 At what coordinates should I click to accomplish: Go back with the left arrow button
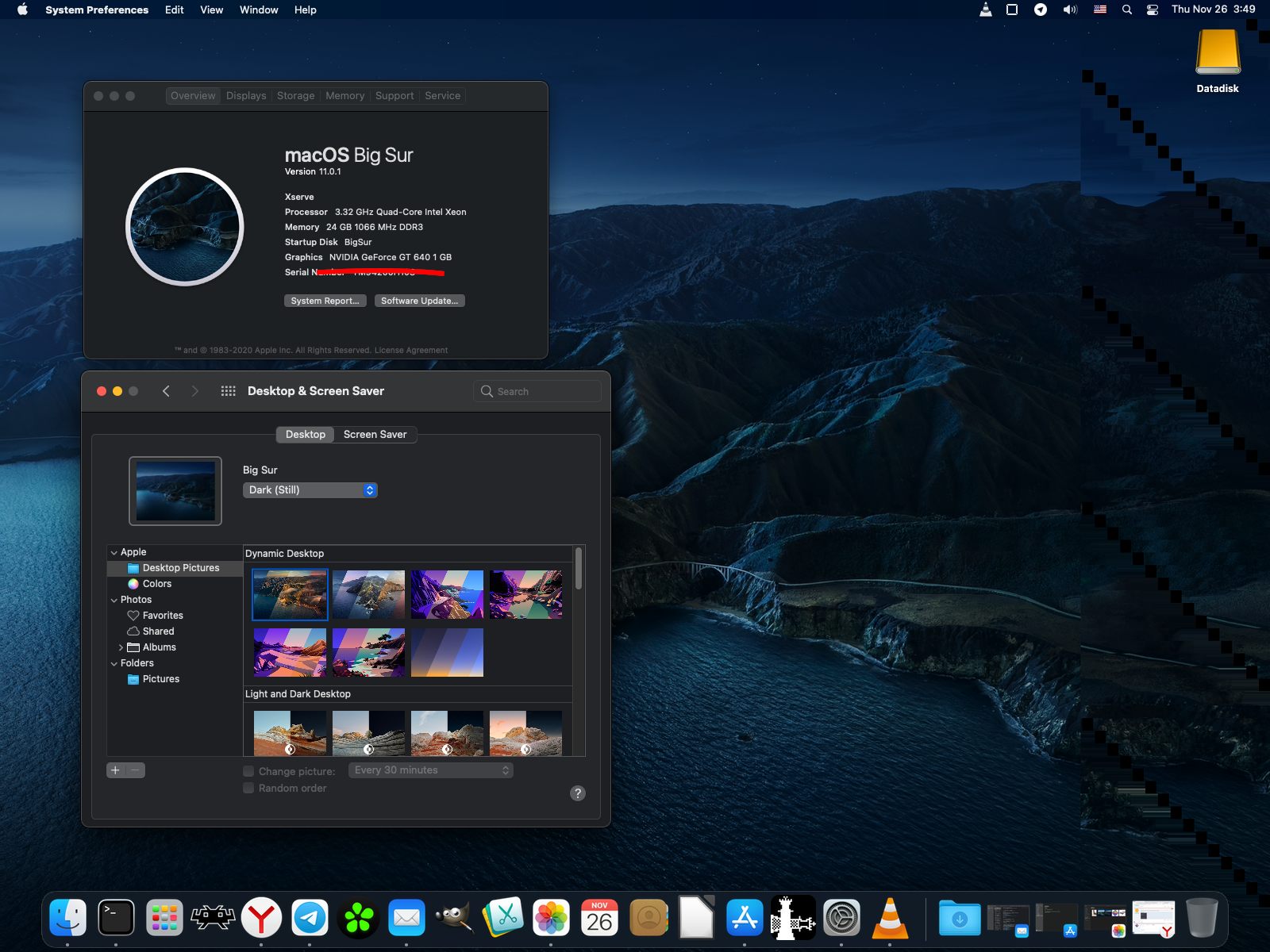[166, 391]
